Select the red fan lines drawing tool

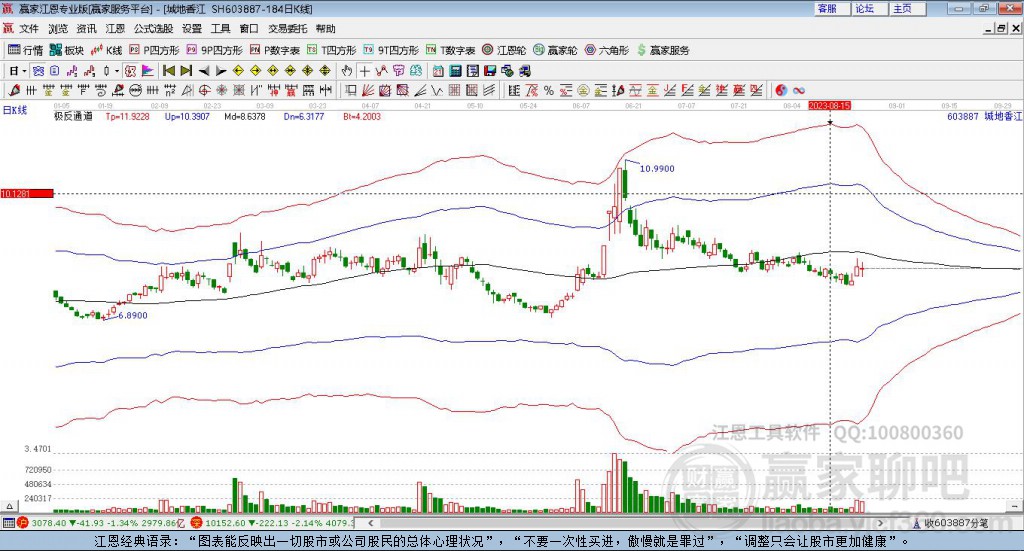[x=368, y=90]
